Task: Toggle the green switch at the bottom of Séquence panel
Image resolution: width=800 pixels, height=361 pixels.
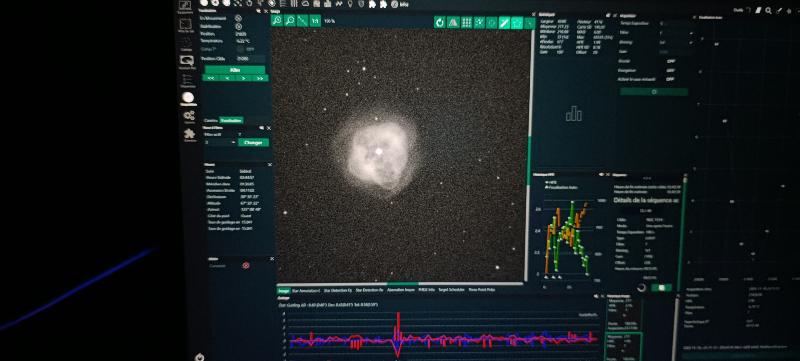Action: tap(661, 288)
